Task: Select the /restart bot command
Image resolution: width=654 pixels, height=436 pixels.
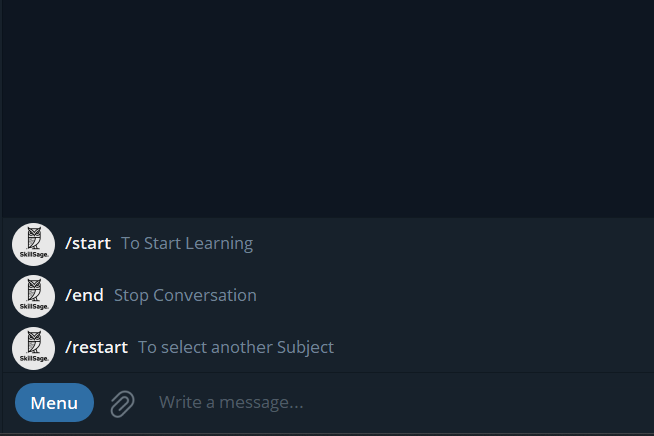Action: coord(96,348)
